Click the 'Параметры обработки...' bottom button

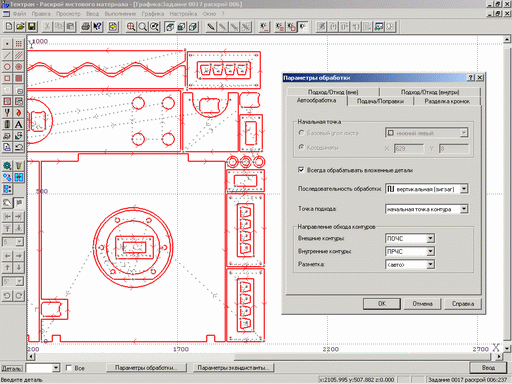(146, 368)
